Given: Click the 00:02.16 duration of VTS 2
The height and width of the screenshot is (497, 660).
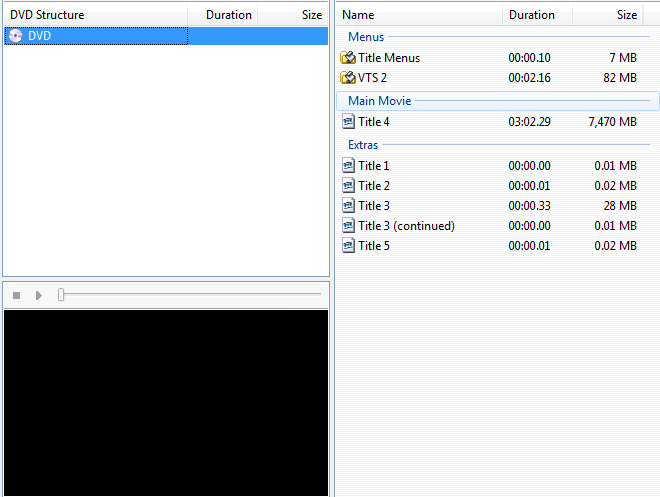Looking at the screenshot, I should (x=530, y=77).
